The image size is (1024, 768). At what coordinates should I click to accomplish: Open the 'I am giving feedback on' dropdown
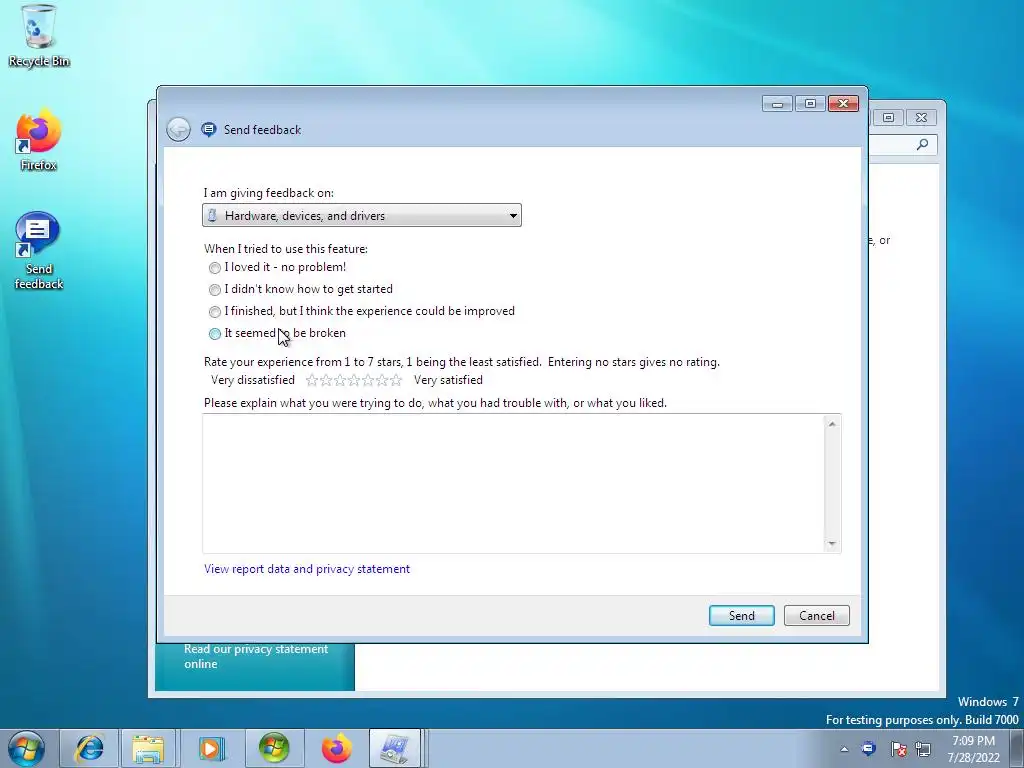362,216
